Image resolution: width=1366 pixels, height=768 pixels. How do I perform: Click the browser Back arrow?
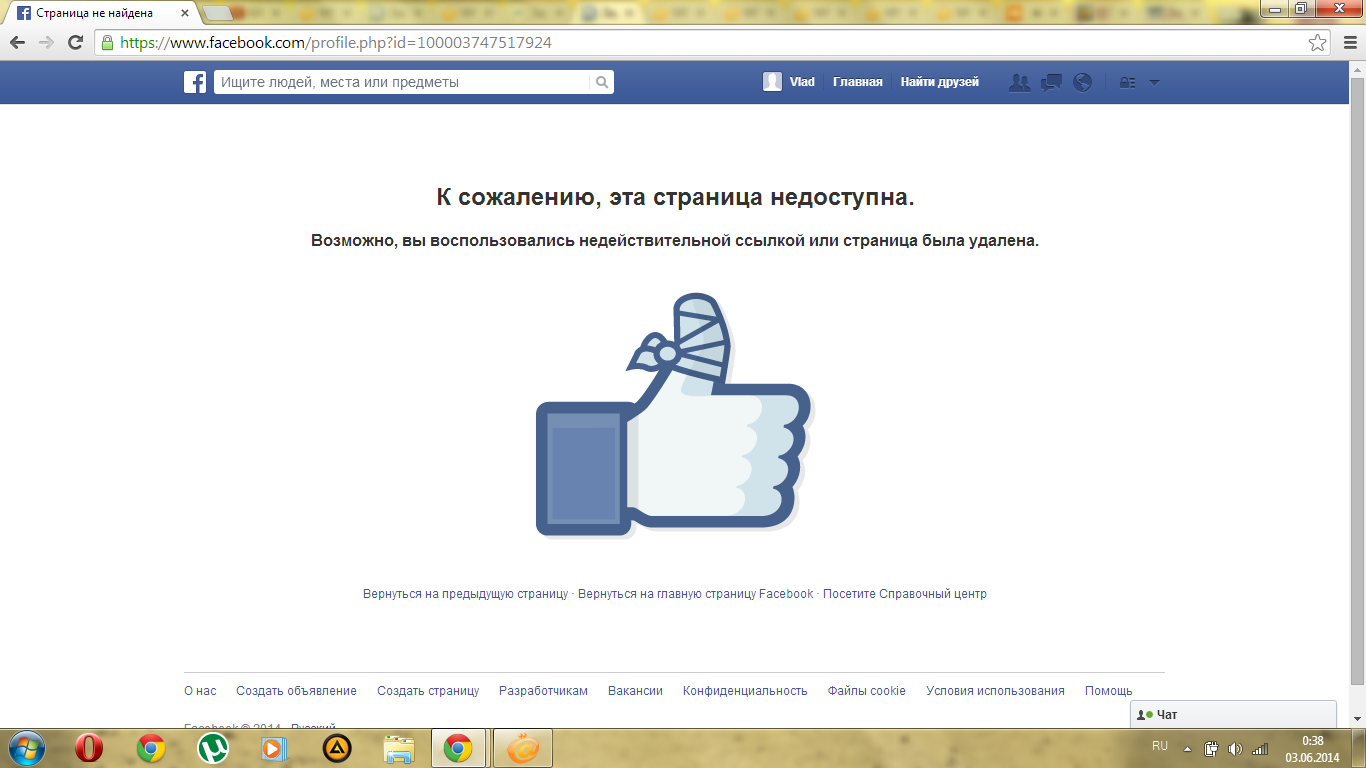coord(18,42)
